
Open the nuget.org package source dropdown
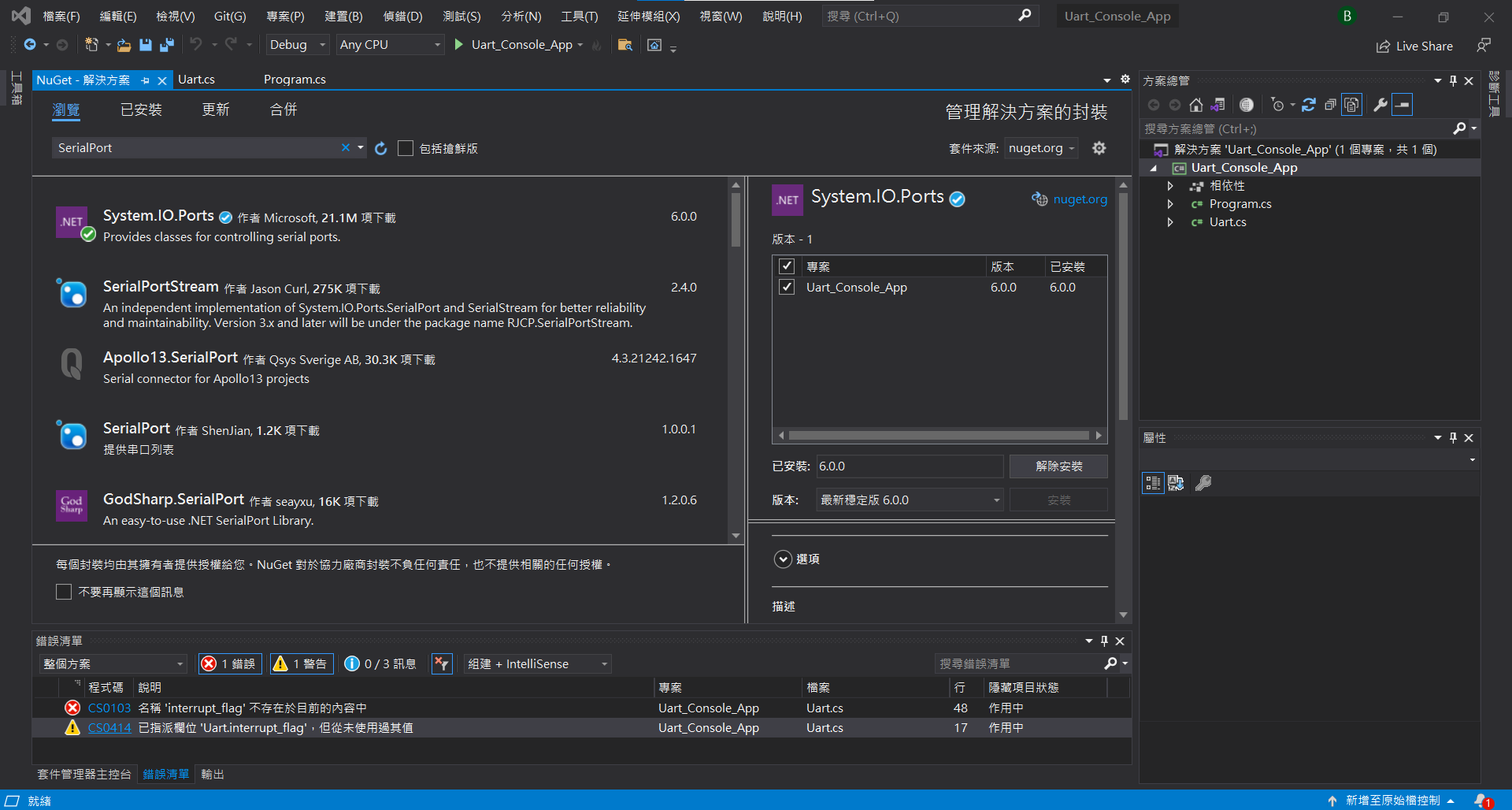tap(1041, 148)
